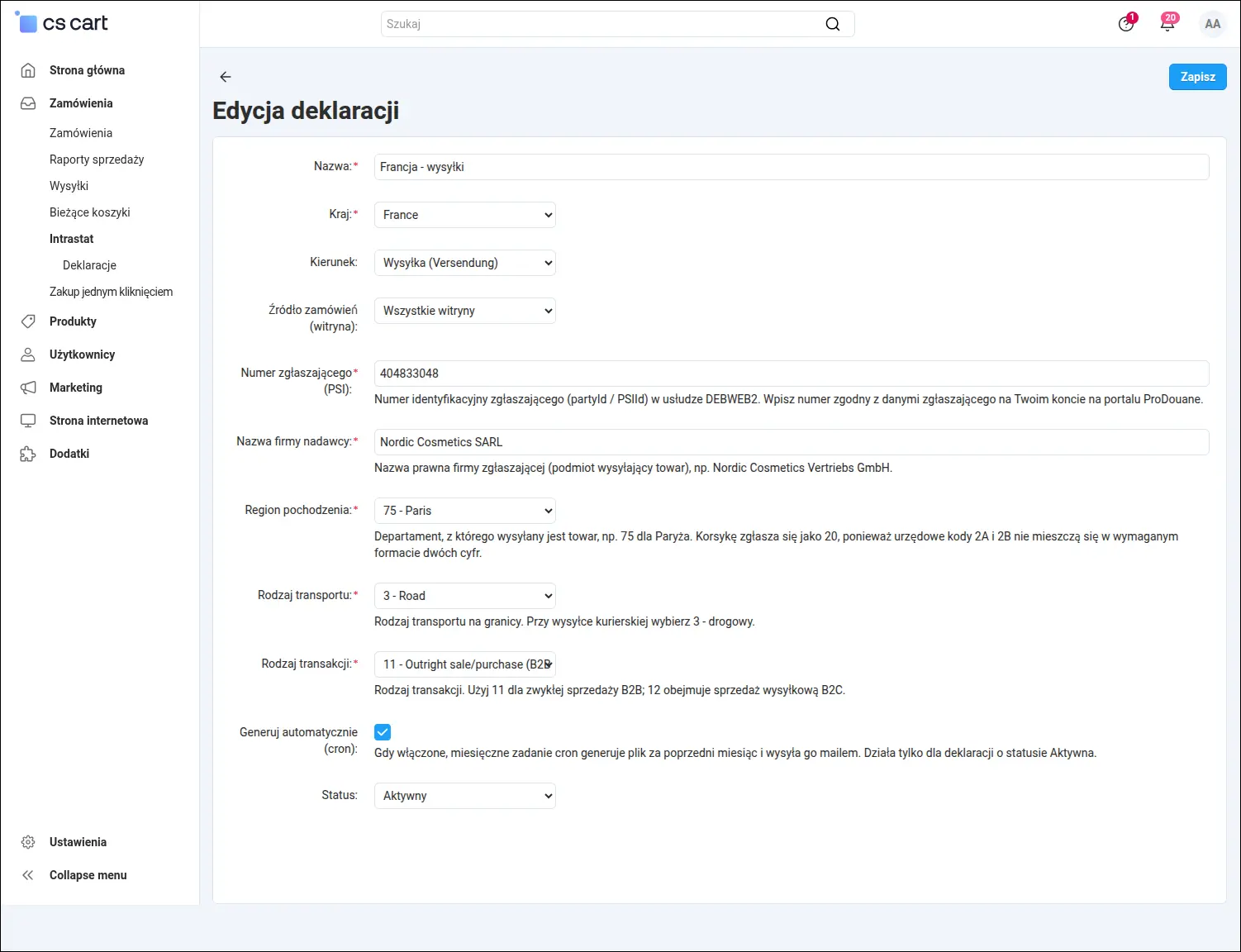Open the Region pochodzenia dropdown
This screenshot has height=952, width=1241.
(465, 511)
